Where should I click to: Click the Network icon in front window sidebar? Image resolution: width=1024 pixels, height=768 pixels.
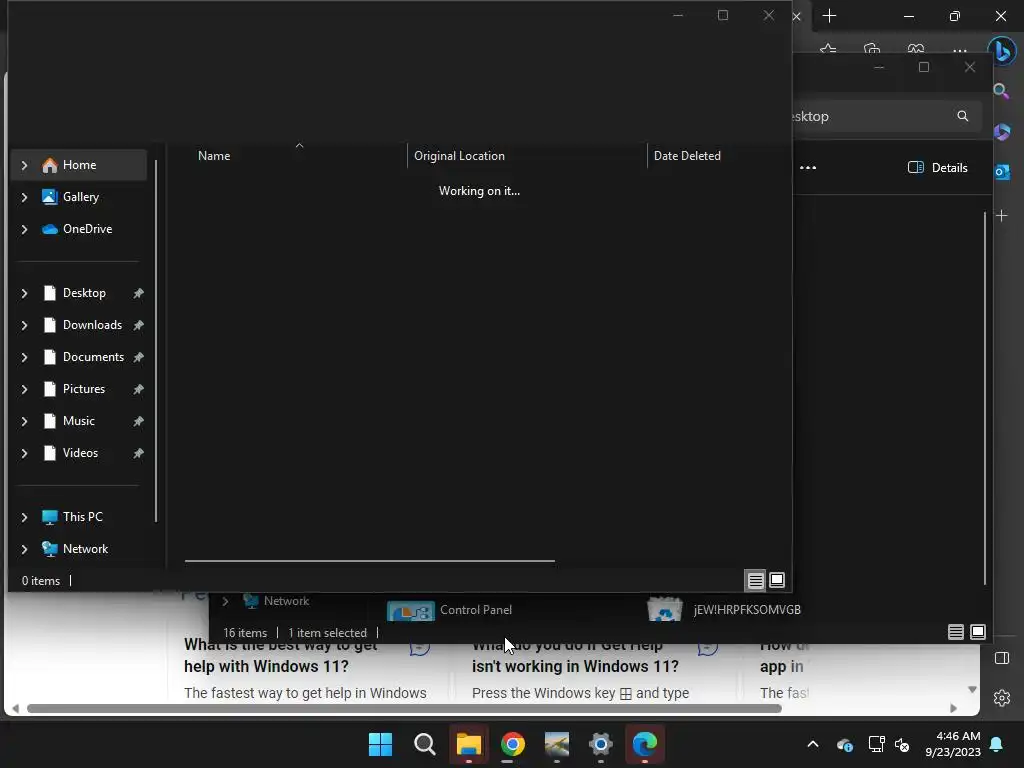50,549
